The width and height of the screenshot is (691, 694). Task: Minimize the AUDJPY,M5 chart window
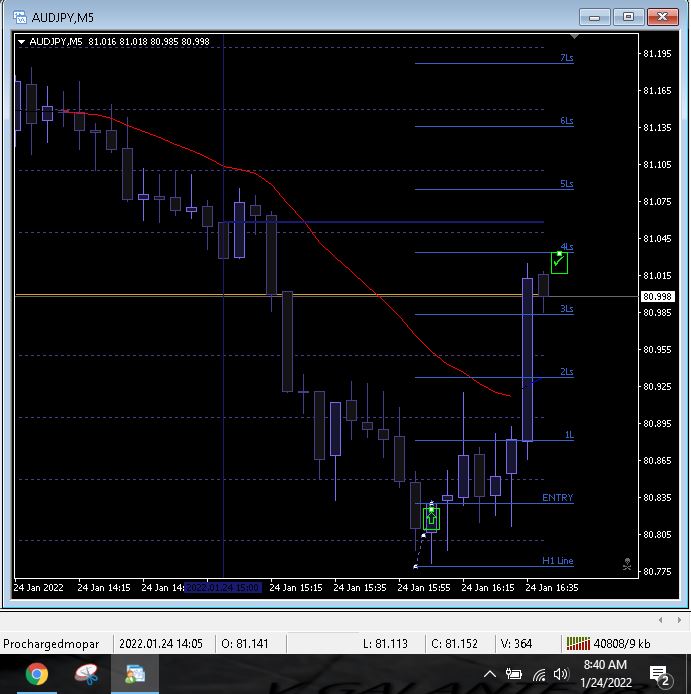point(594,17)
